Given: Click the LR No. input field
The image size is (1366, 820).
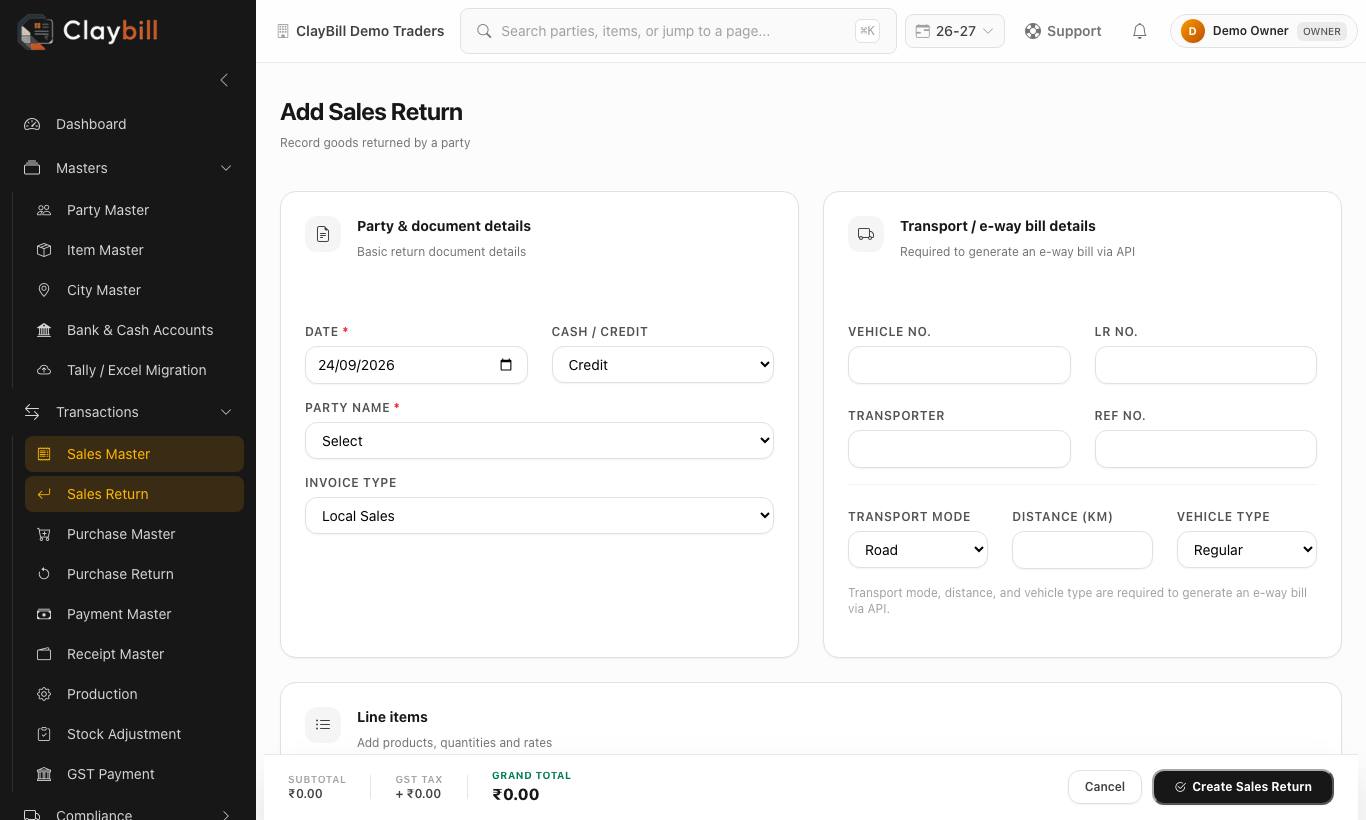Looking at the screenshot, I should pyautogui.click(x=1206, y=365).
